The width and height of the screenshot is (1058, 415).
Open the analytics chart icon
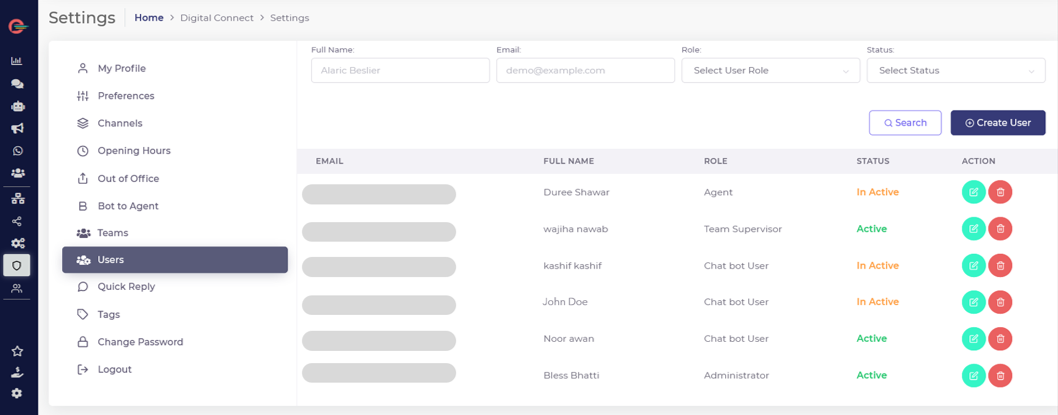point(17,61)
